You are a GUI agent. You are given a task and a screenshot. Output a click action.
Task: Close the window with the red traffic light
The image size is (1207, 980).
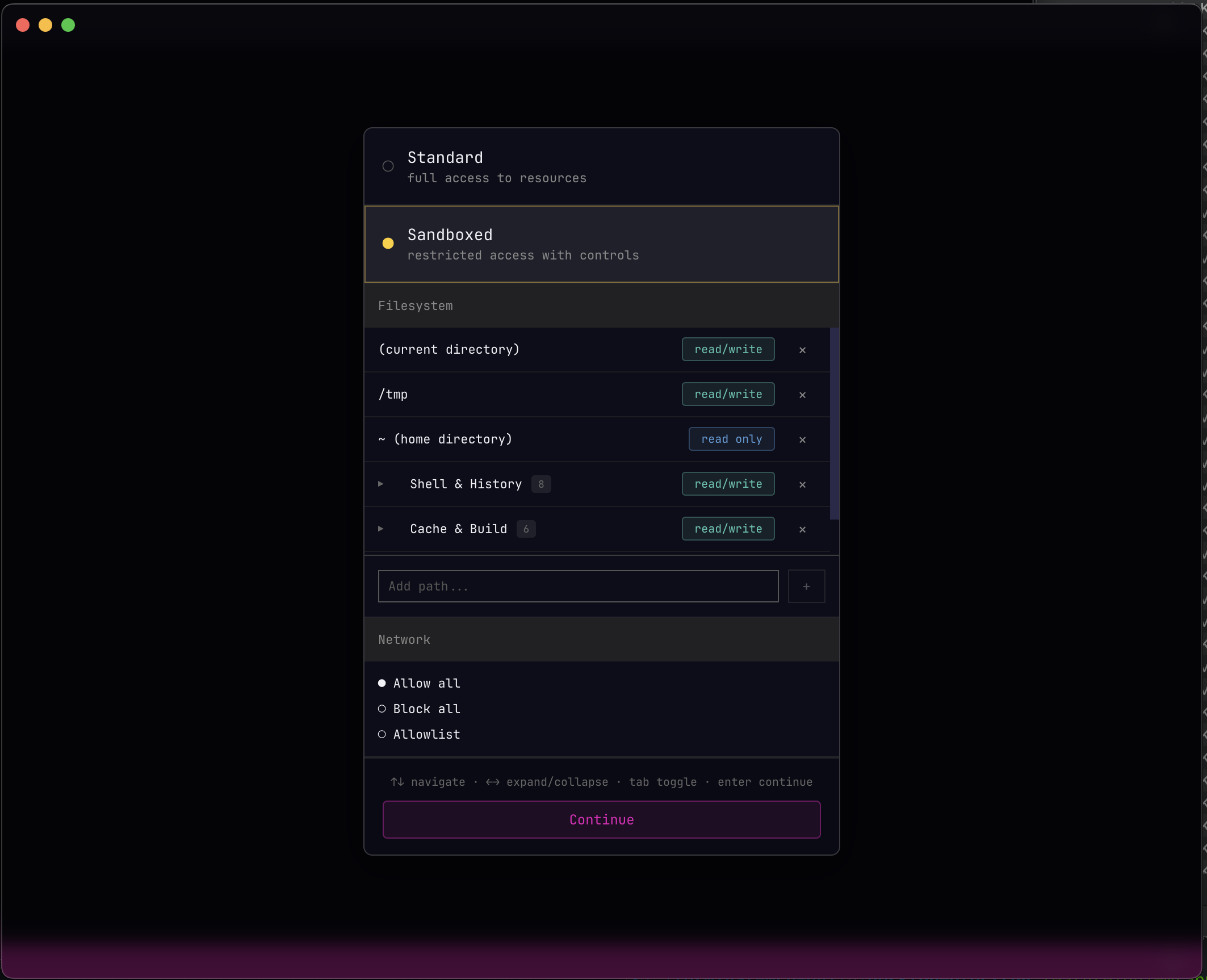23,25
